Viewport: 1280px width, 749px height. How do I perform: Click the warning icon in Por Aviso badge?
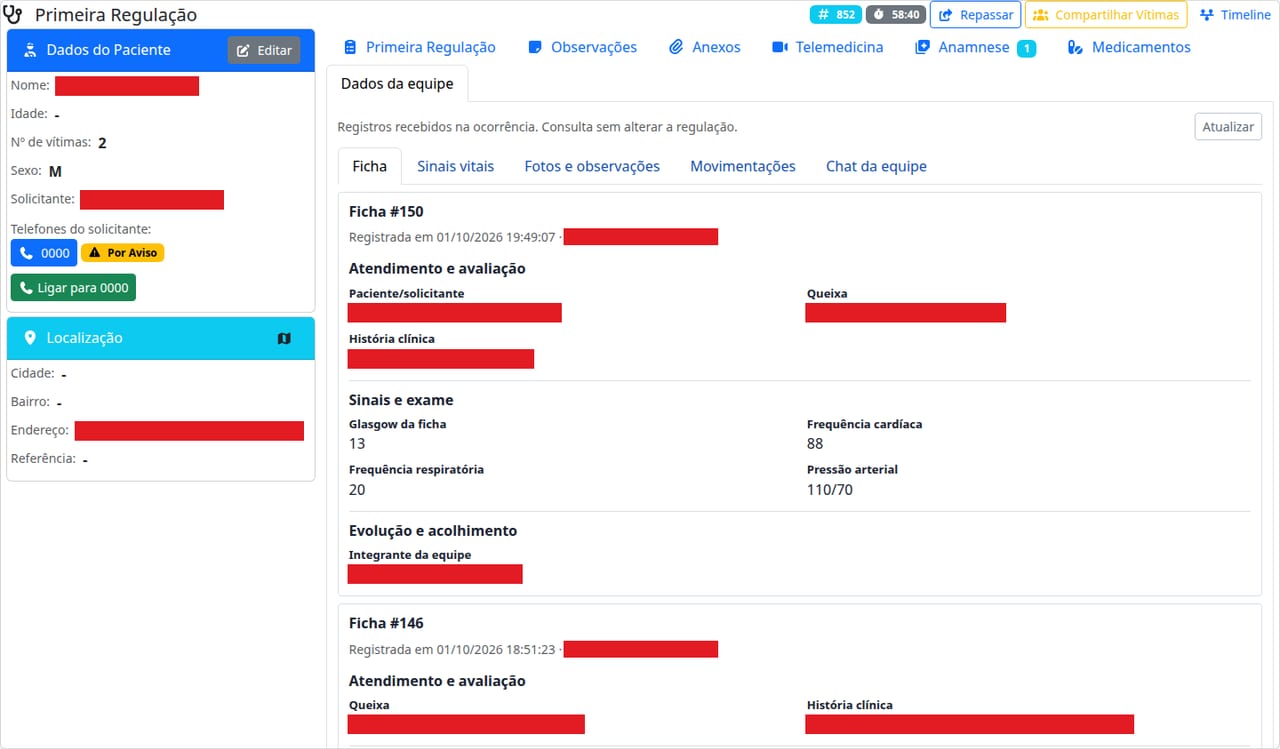[95, 253]
